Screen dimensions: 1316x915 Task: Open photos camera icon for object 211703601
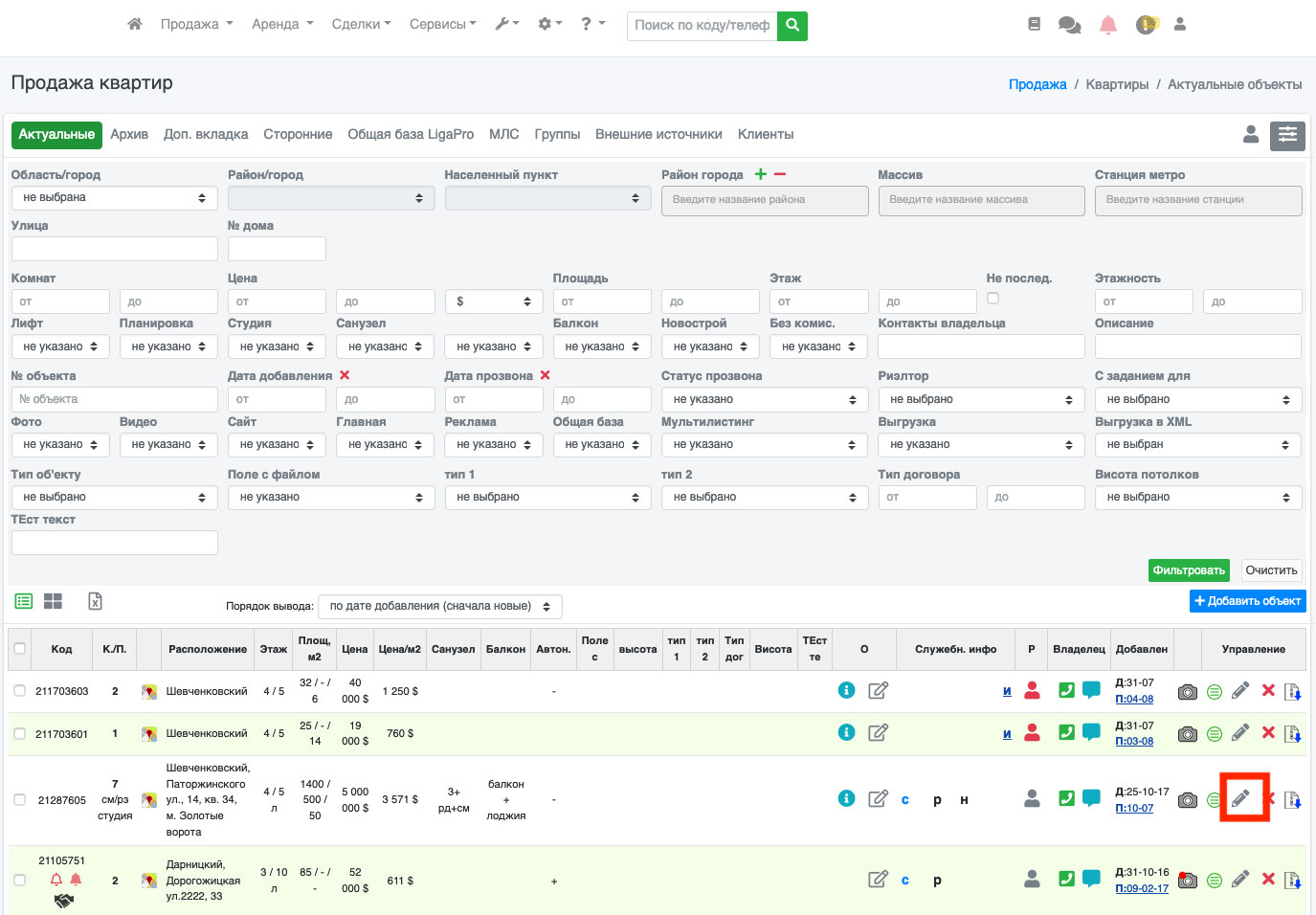click(1187, 734)
